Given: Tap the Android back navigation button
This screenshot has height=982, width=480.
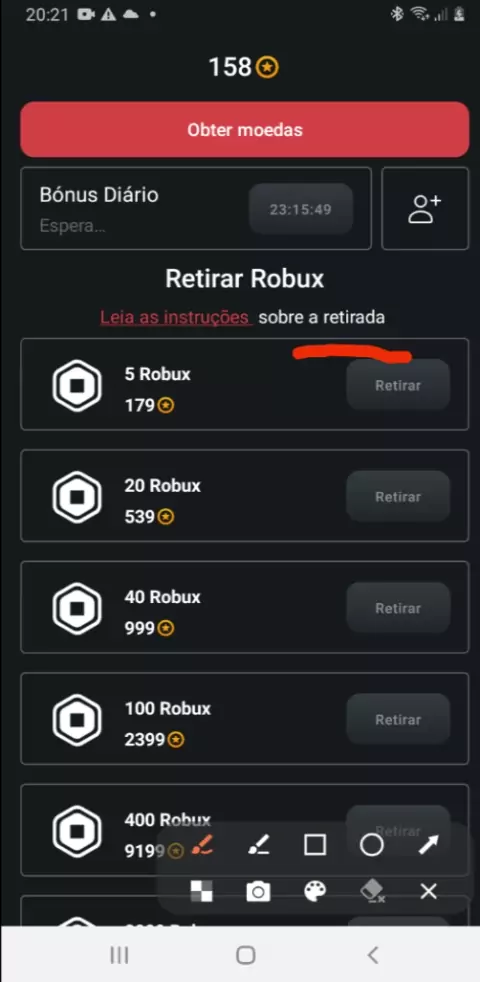Looking at the screenshot, I should [x=373, y=955].
